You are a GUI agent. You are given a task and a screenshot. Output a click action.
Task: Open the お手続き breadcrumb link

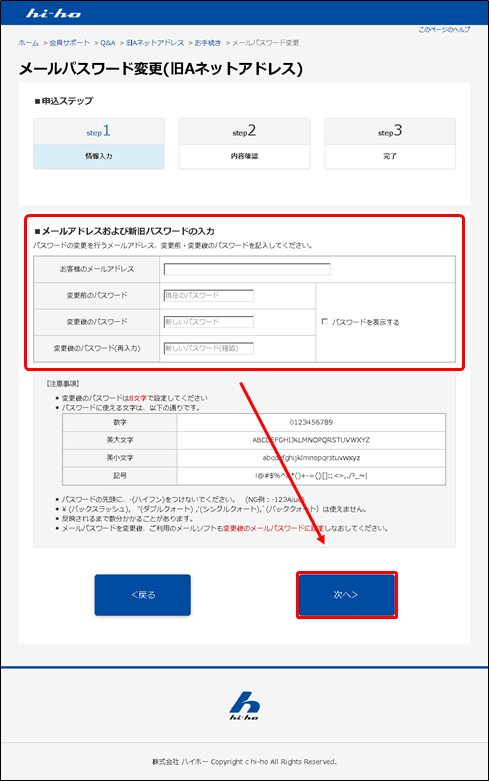point(208,43)
